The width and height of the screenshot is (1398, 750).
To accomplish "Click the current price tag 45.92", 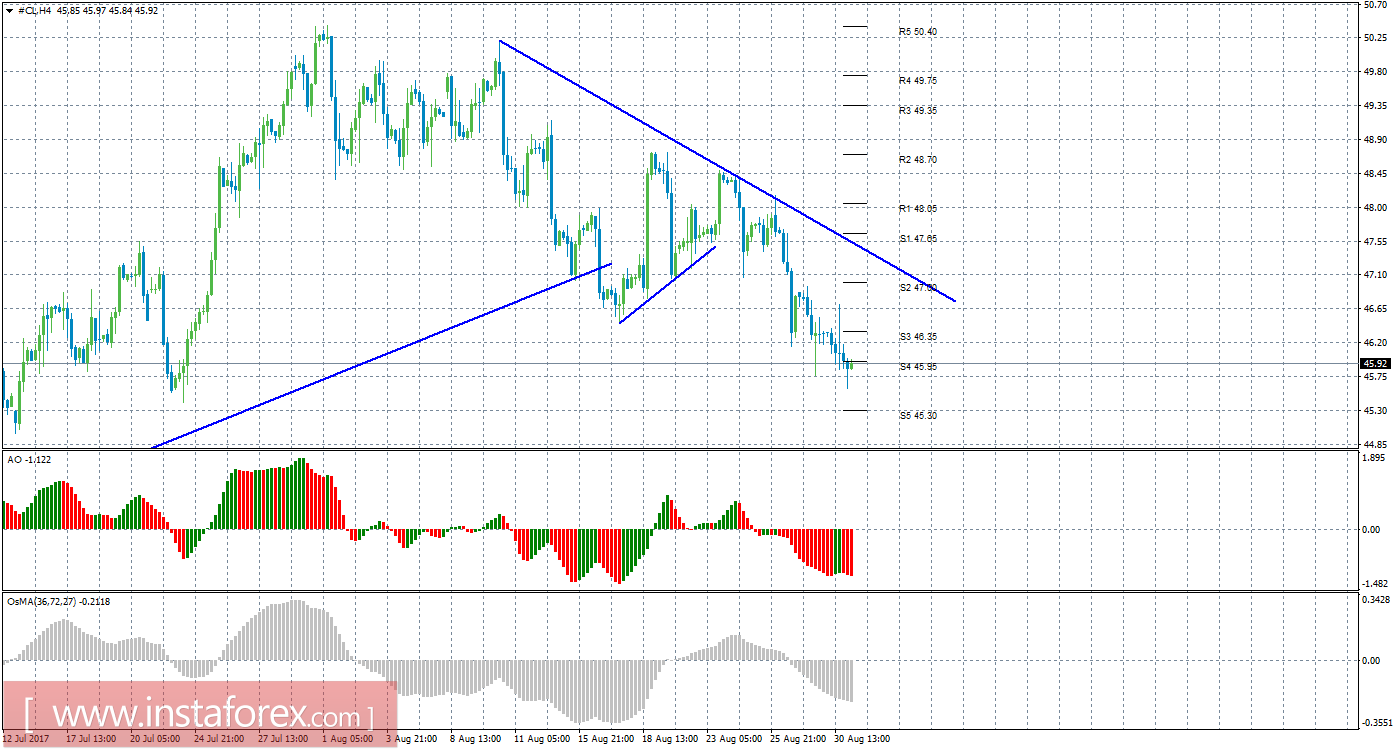I will [1376, 363].
